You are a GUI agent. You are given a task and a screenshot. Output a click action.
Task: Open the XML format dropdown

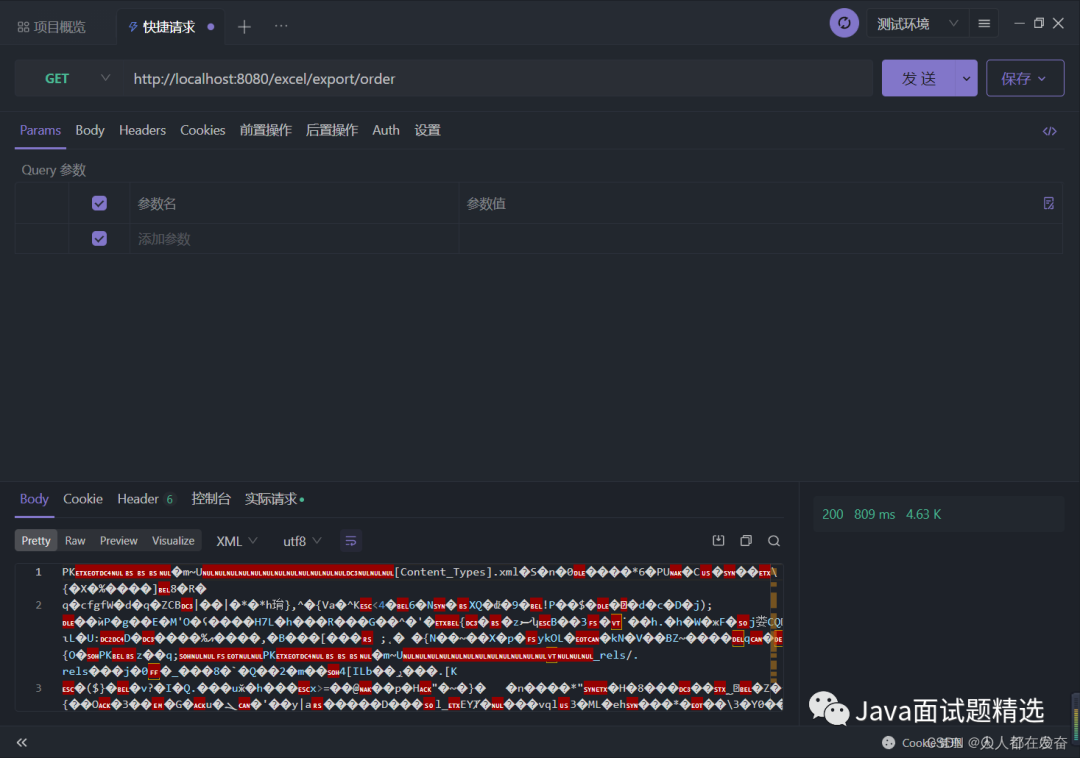click(237, 541)
